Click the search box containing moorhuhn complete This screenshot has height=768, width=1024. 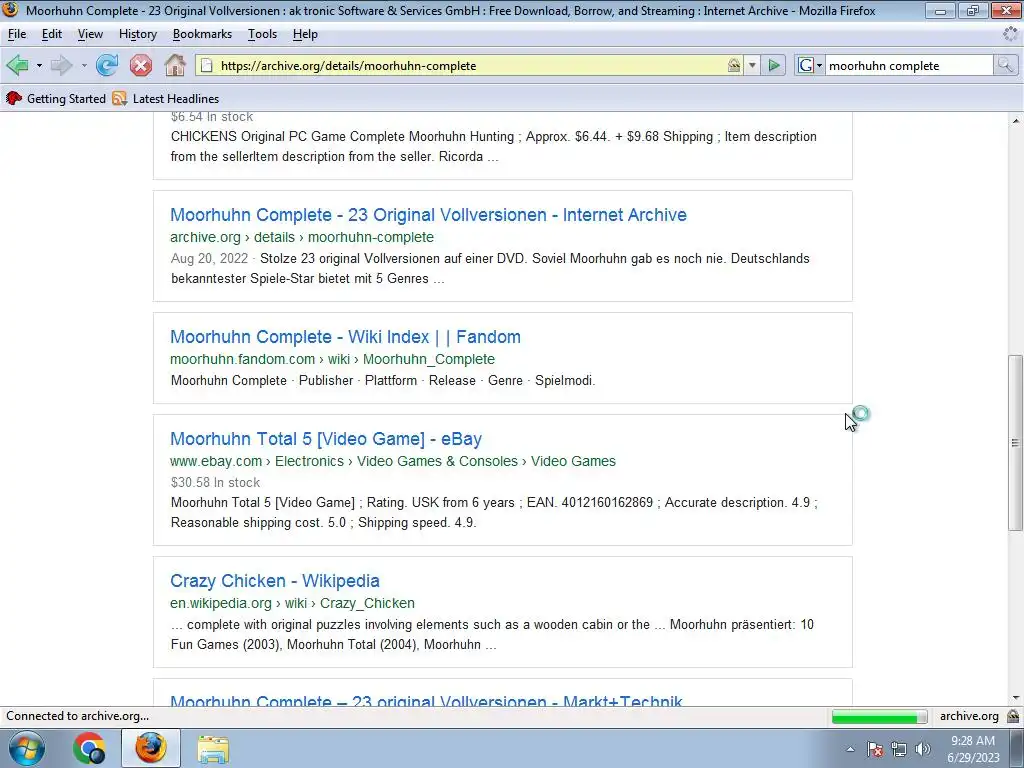tap(909, 65)
